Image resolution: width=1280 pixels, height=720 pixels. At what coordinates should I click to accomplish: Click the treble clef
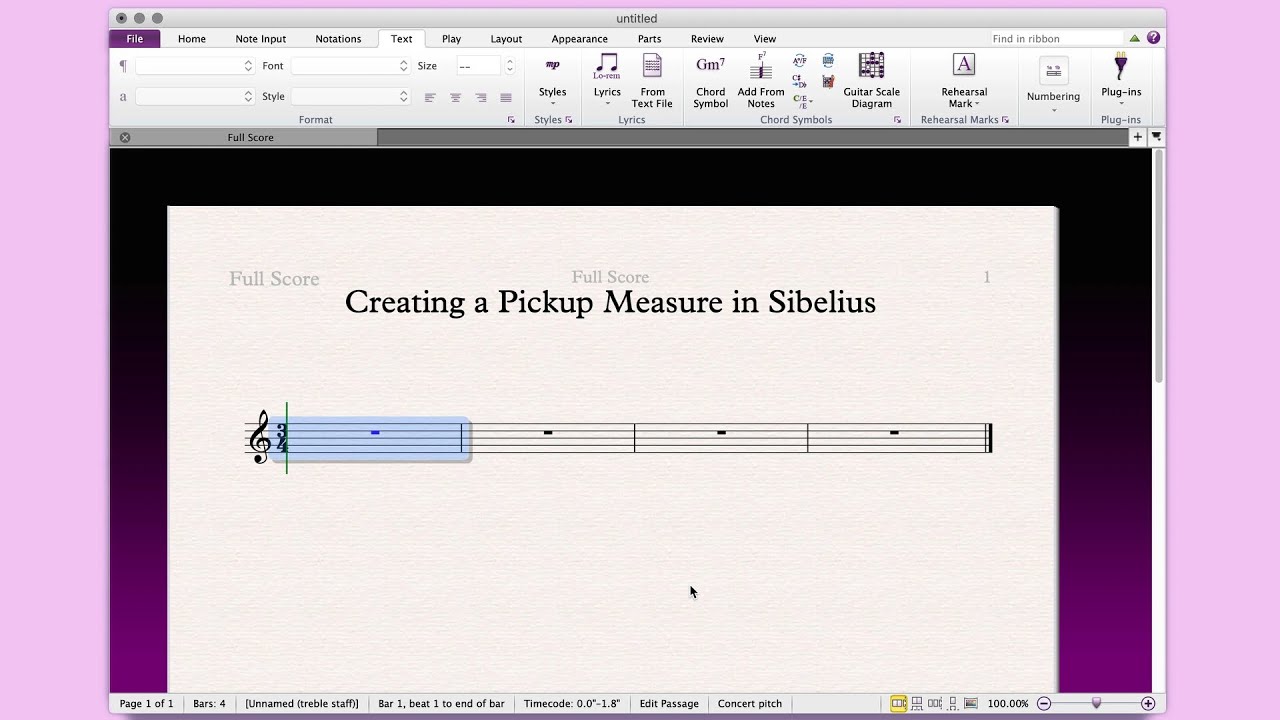click(x=260, y=437)
